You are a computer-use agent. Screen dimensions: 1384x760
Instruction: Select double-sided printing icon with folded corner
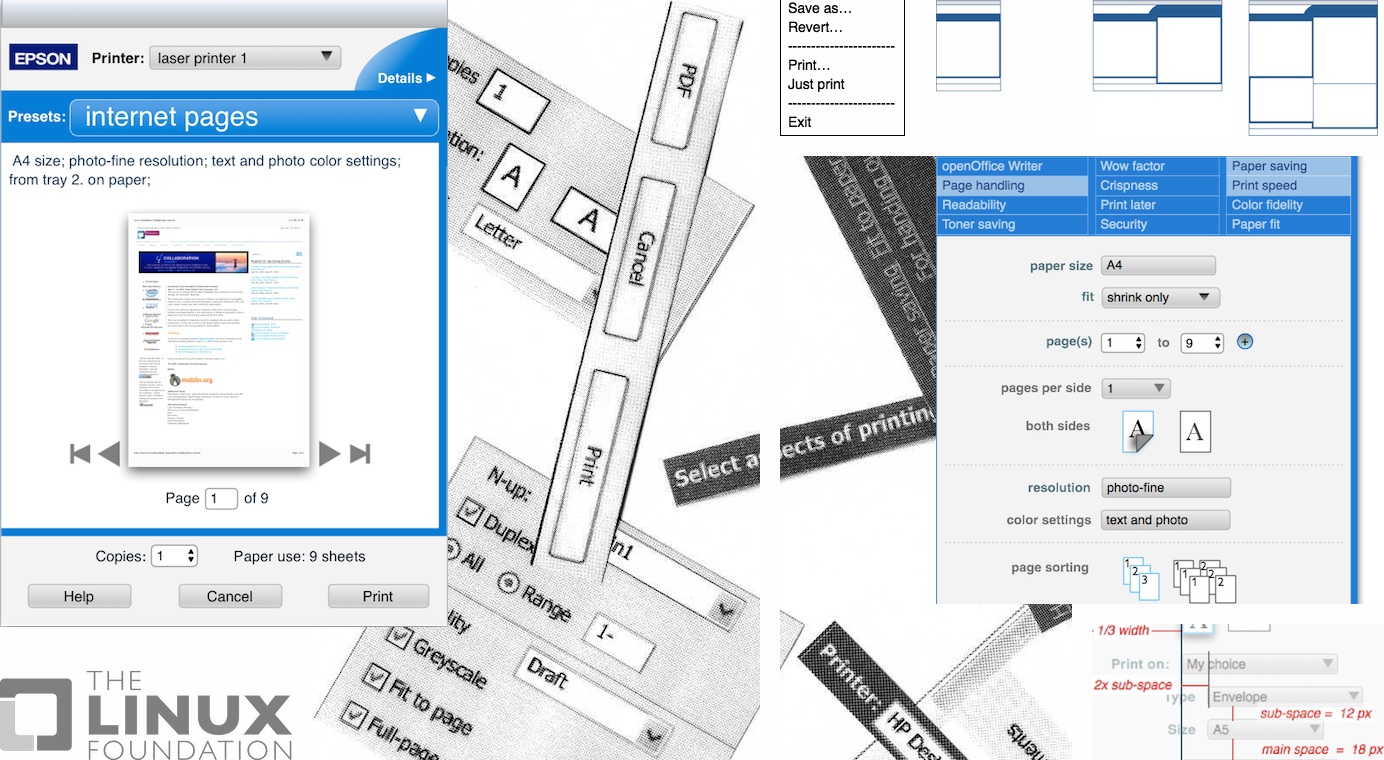[x=1138, y=432]
